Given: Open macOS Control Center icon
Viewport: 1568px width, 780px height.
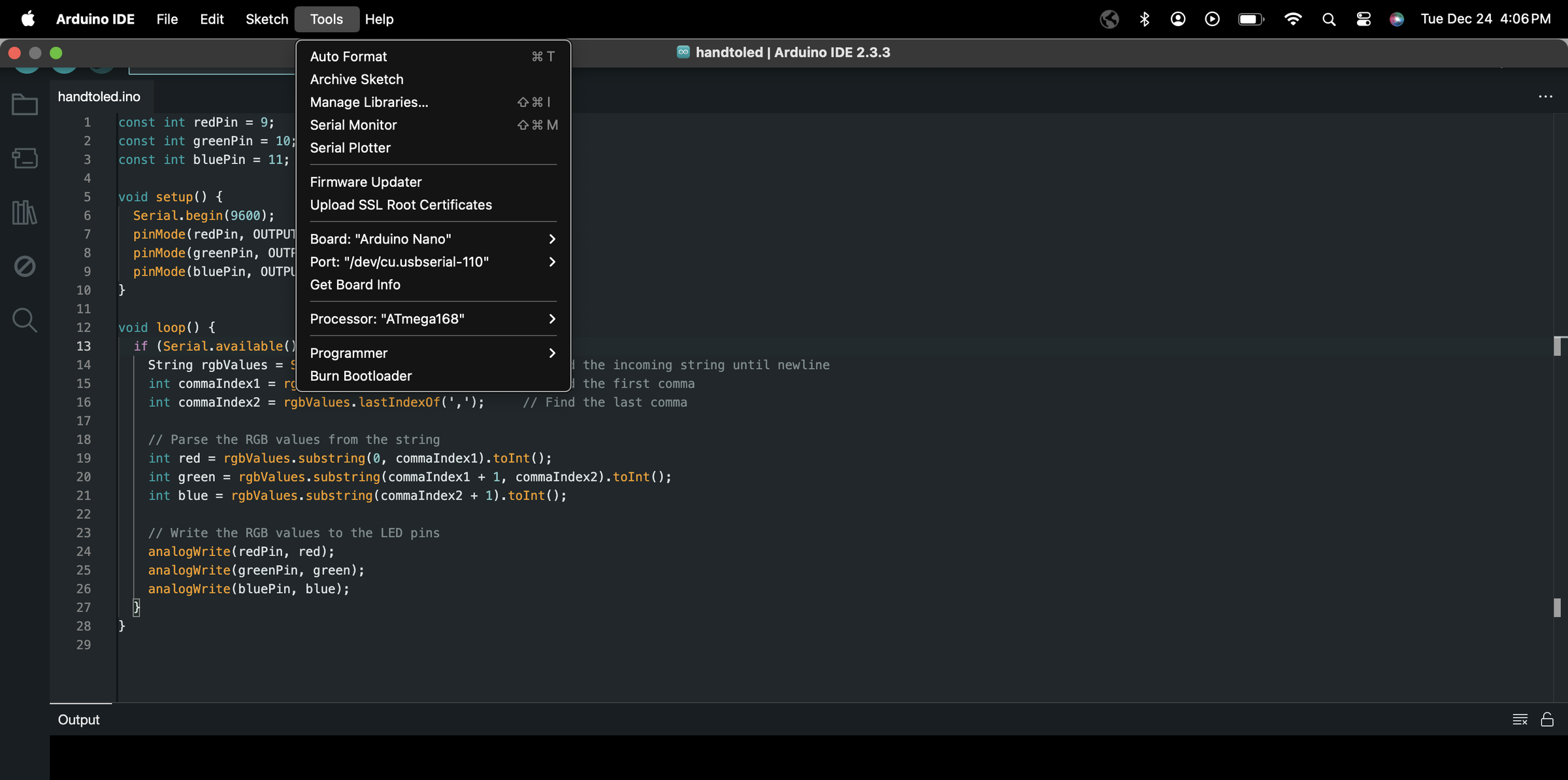Looking at the screenshot, I should [x=1364, y=19].
